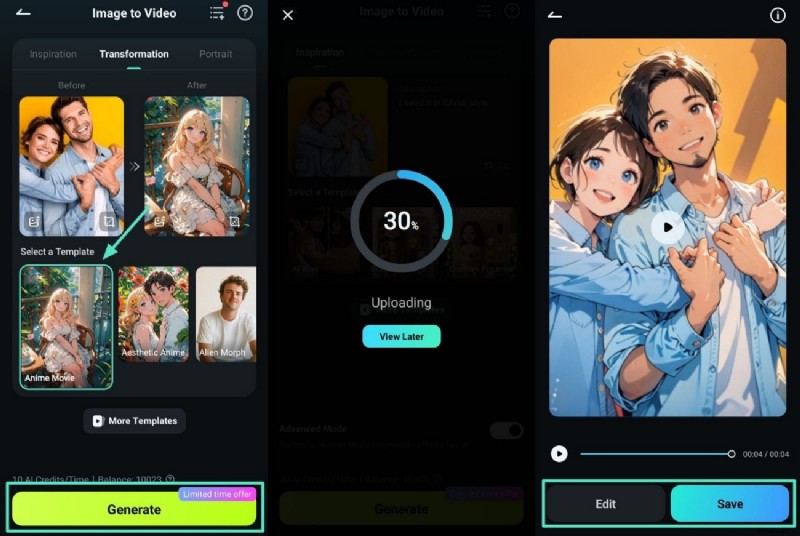Open the info icon on result screen

pyautogui.click(x=777, y=15)
